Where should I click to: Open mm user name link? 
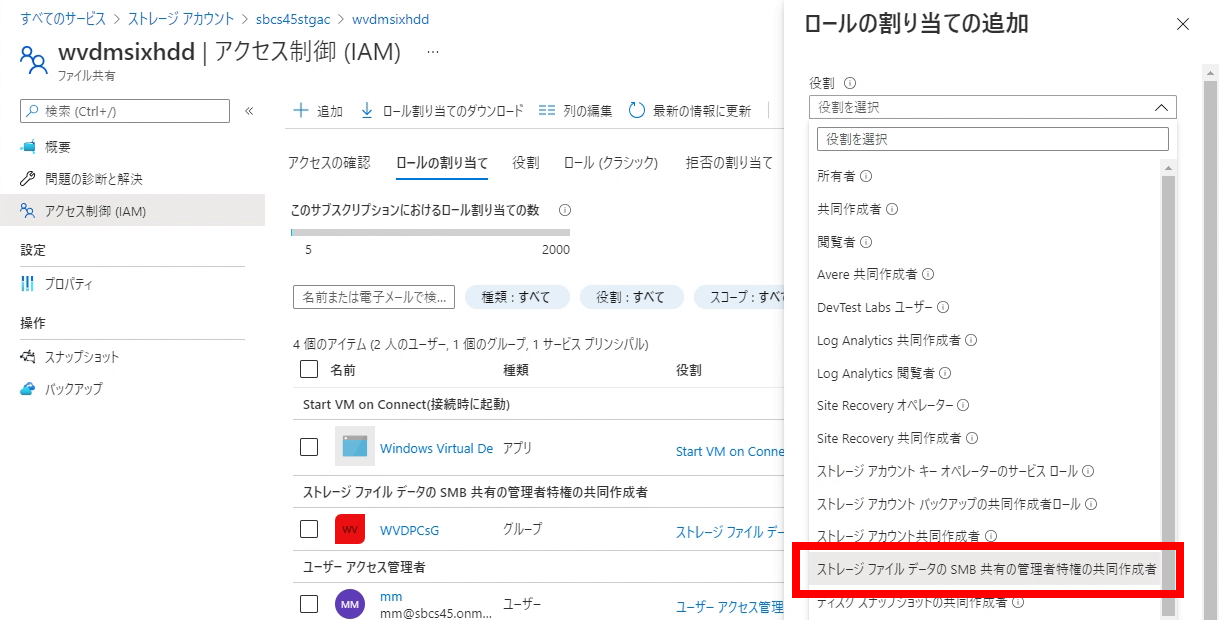pos(391,597)
